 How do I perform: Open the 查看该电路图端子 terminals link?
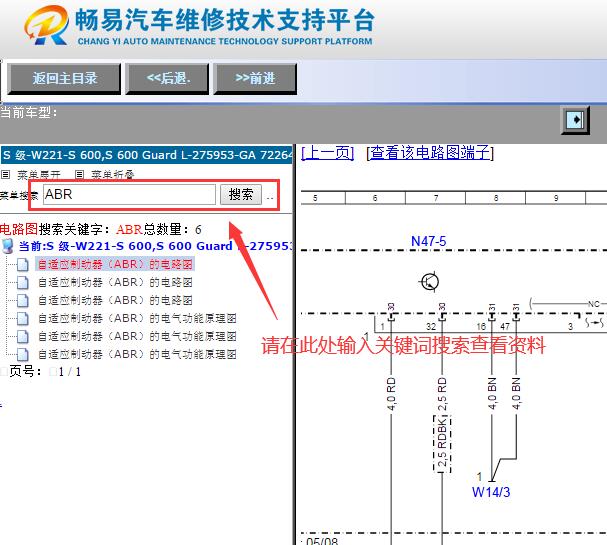[x=430, y=153]
